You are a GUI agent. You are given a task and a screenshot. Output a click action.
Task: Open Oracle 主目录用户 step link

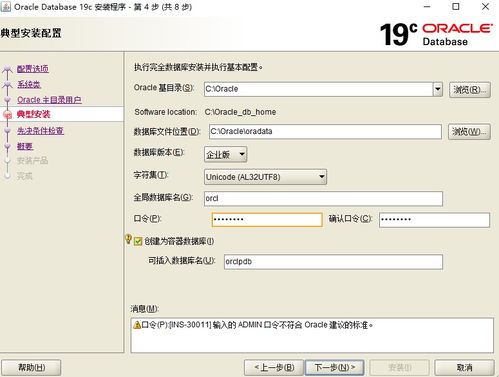[49, 100]
